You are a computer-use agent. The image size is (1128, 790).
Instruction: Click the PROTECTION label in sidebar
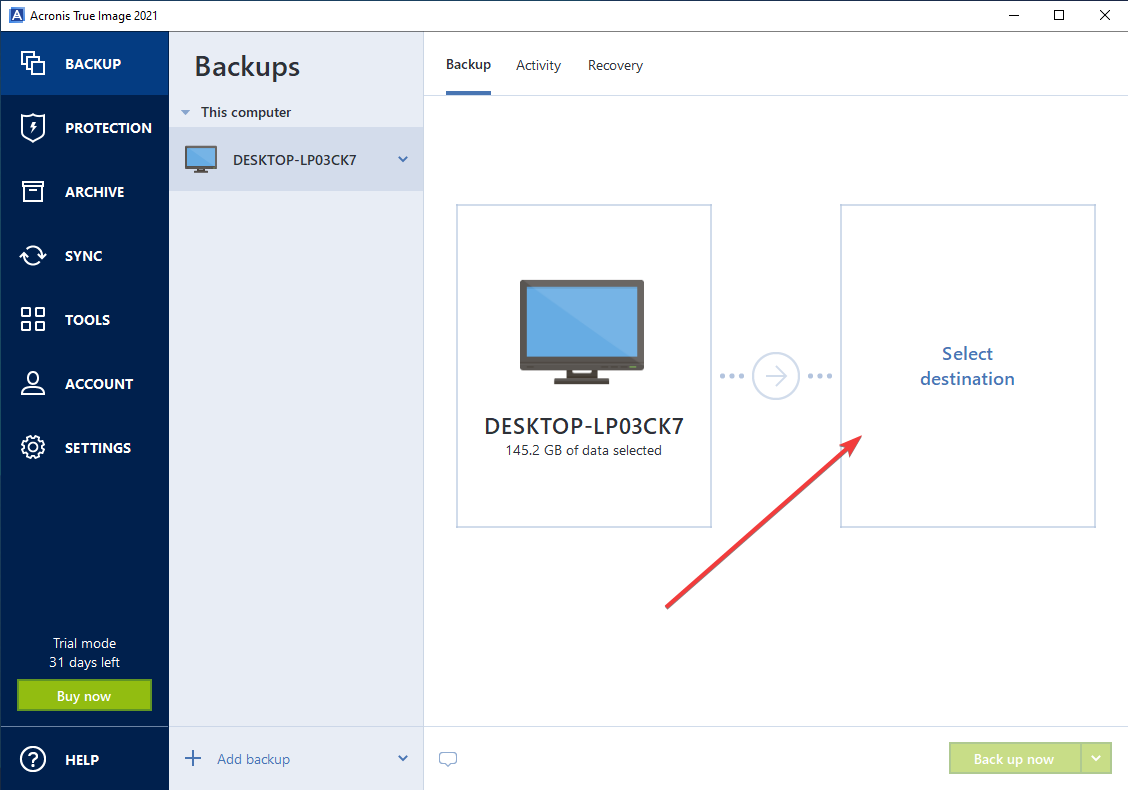click(x=109, y=128)
